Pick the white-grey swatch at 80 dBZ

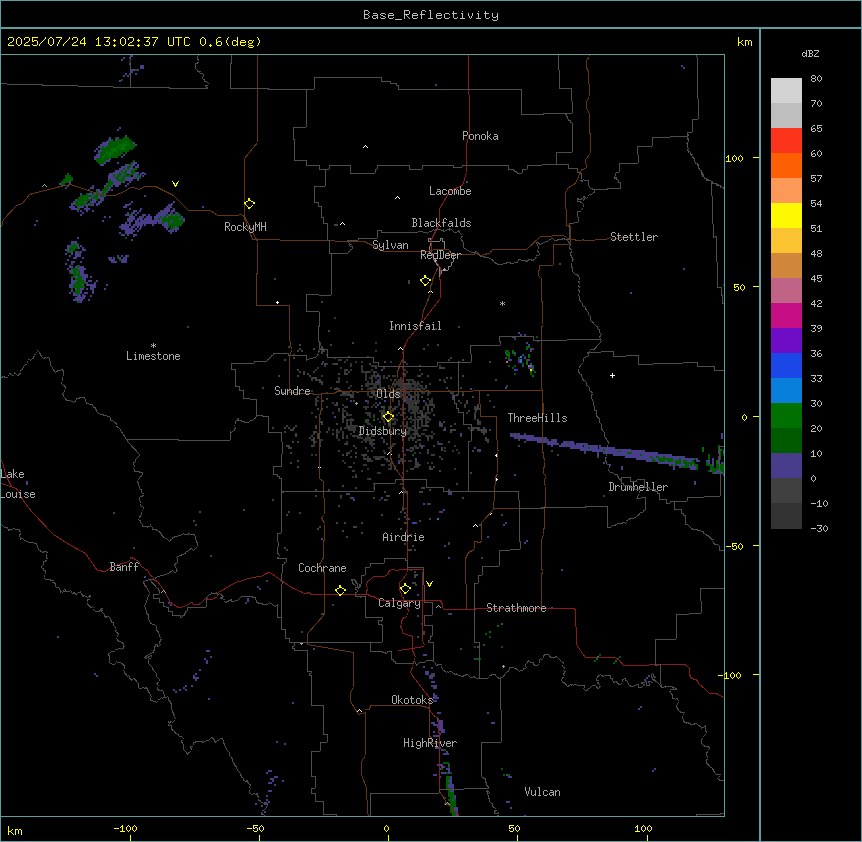tap(786, 91)
